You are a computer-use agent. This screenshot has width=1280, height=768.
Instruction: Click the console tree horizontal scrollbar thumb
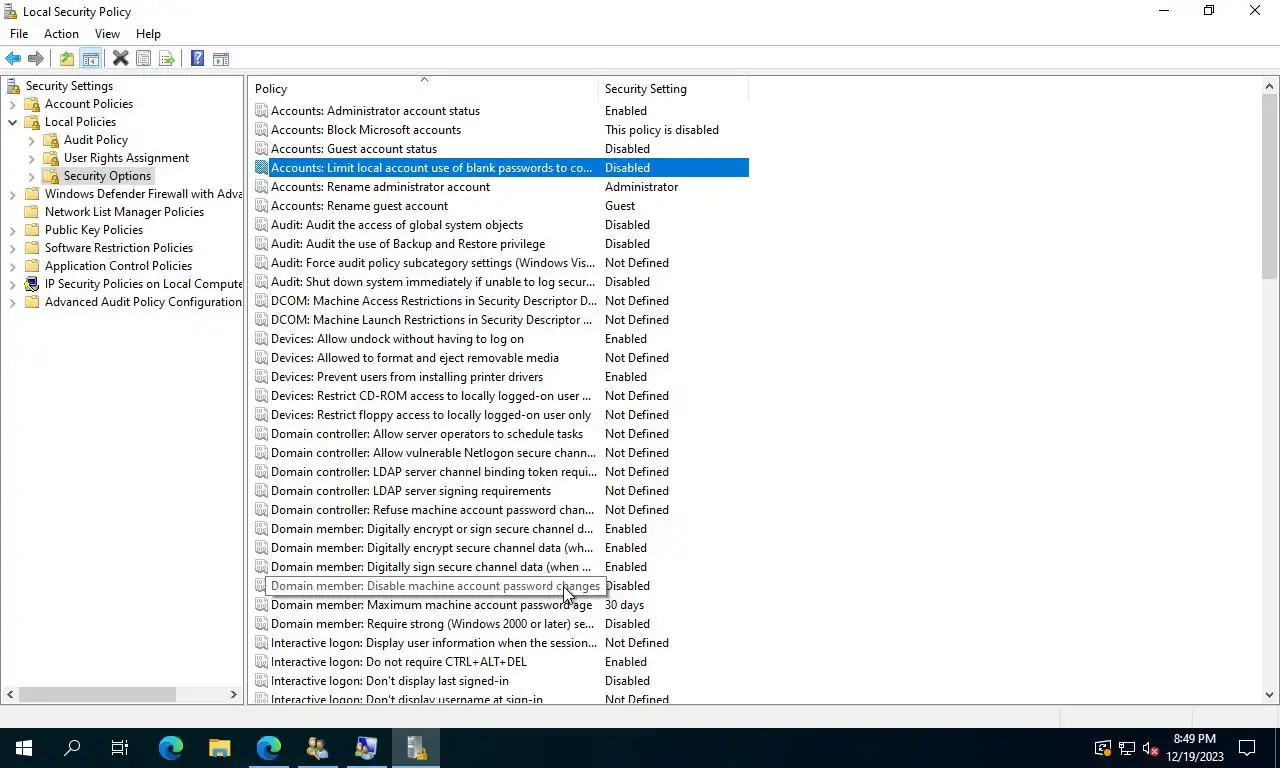[x=97, y=694]
